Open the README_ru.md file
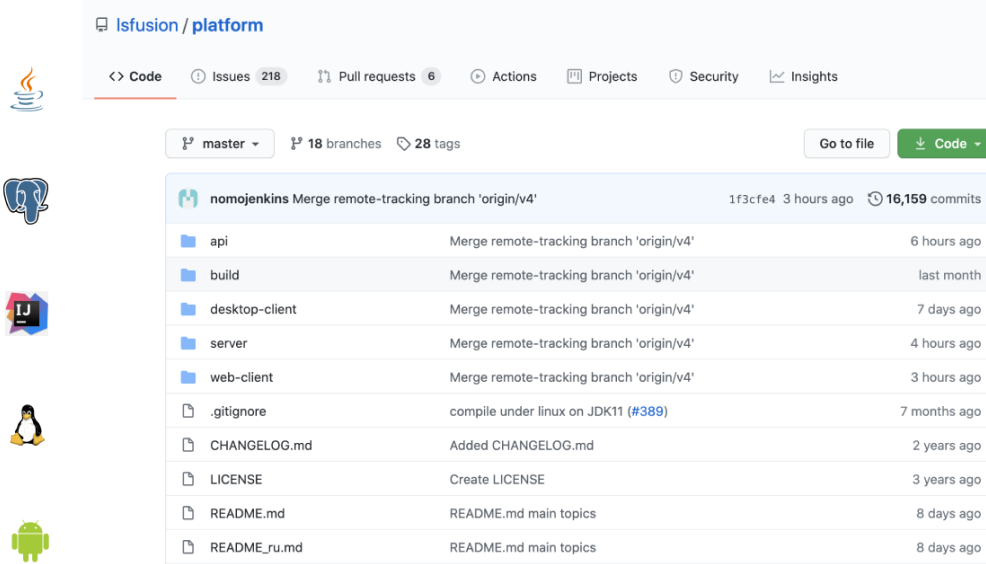 point(256,547)
